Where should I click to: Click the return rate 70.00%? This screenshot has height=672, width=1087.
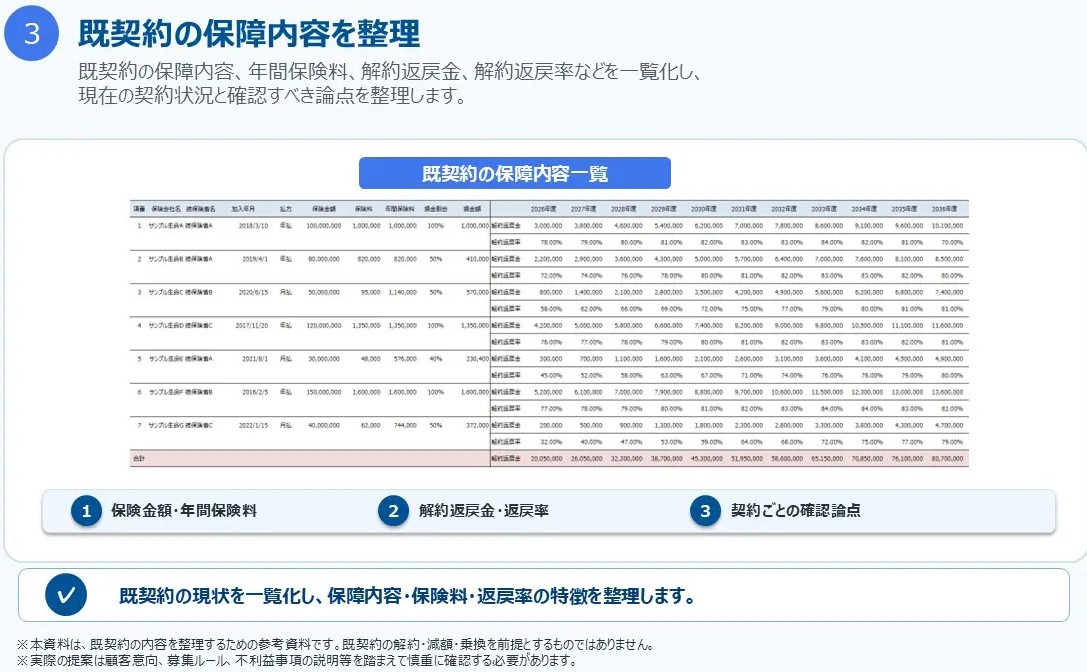coord(952,242)
